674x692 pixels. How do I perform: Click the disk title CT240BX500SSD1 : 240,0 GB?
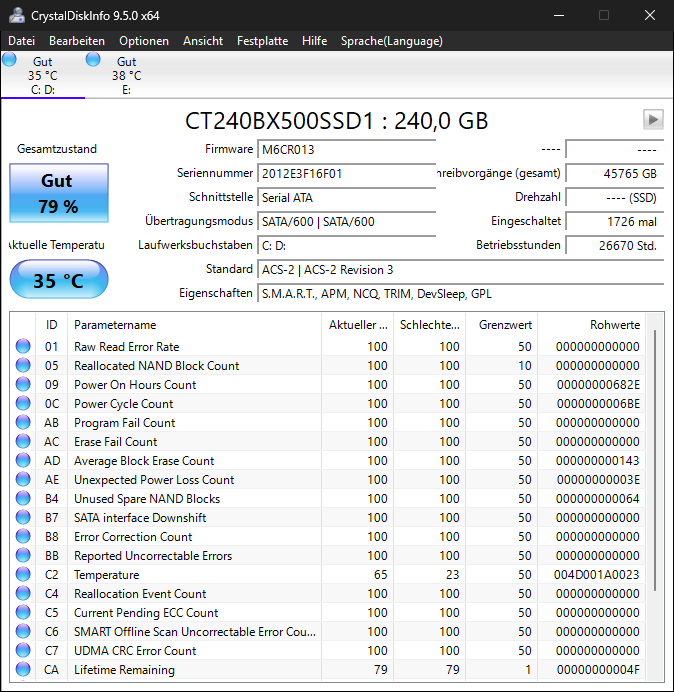click(x=336, y=121)
